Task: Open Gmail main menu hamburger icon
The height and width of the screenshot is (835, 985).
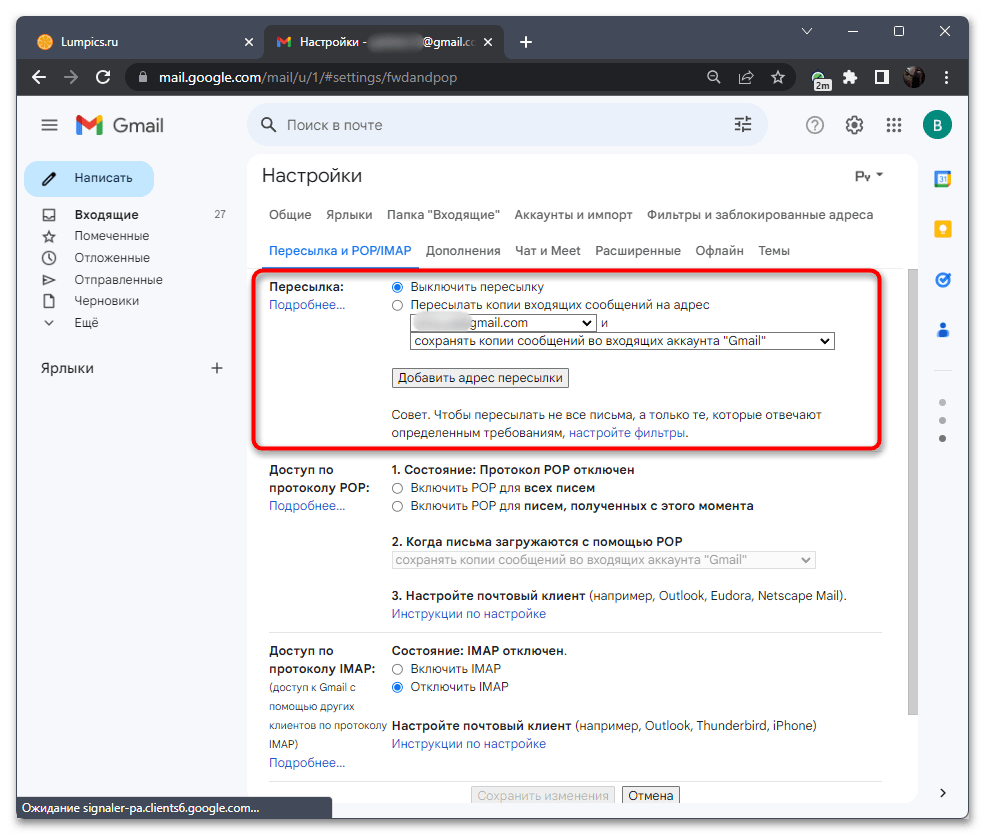Action: pyautogui.click(x=49, y=125)
